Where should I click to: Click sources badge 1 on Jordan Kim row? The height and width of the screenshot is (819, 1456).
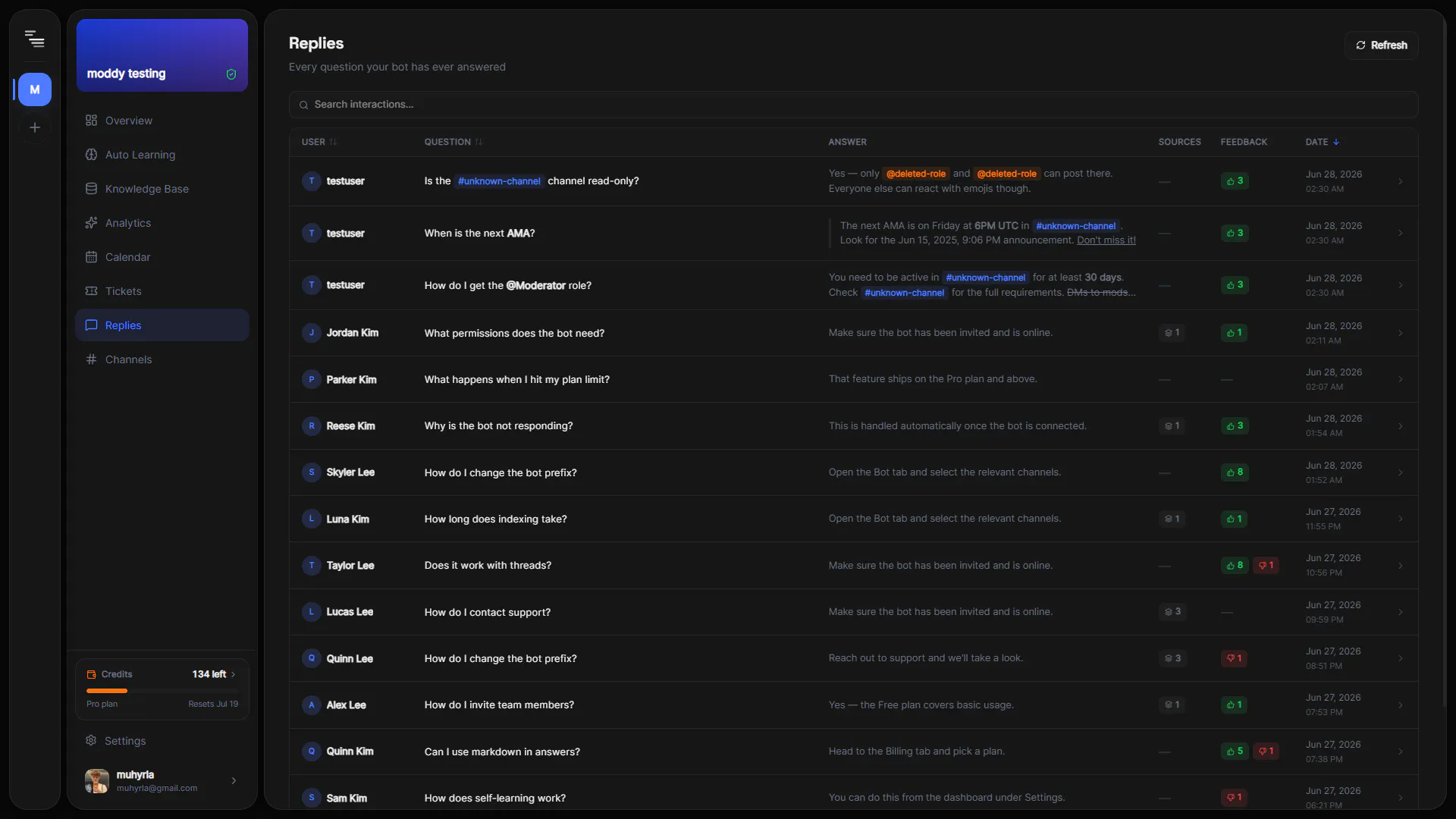point(1172,333)
